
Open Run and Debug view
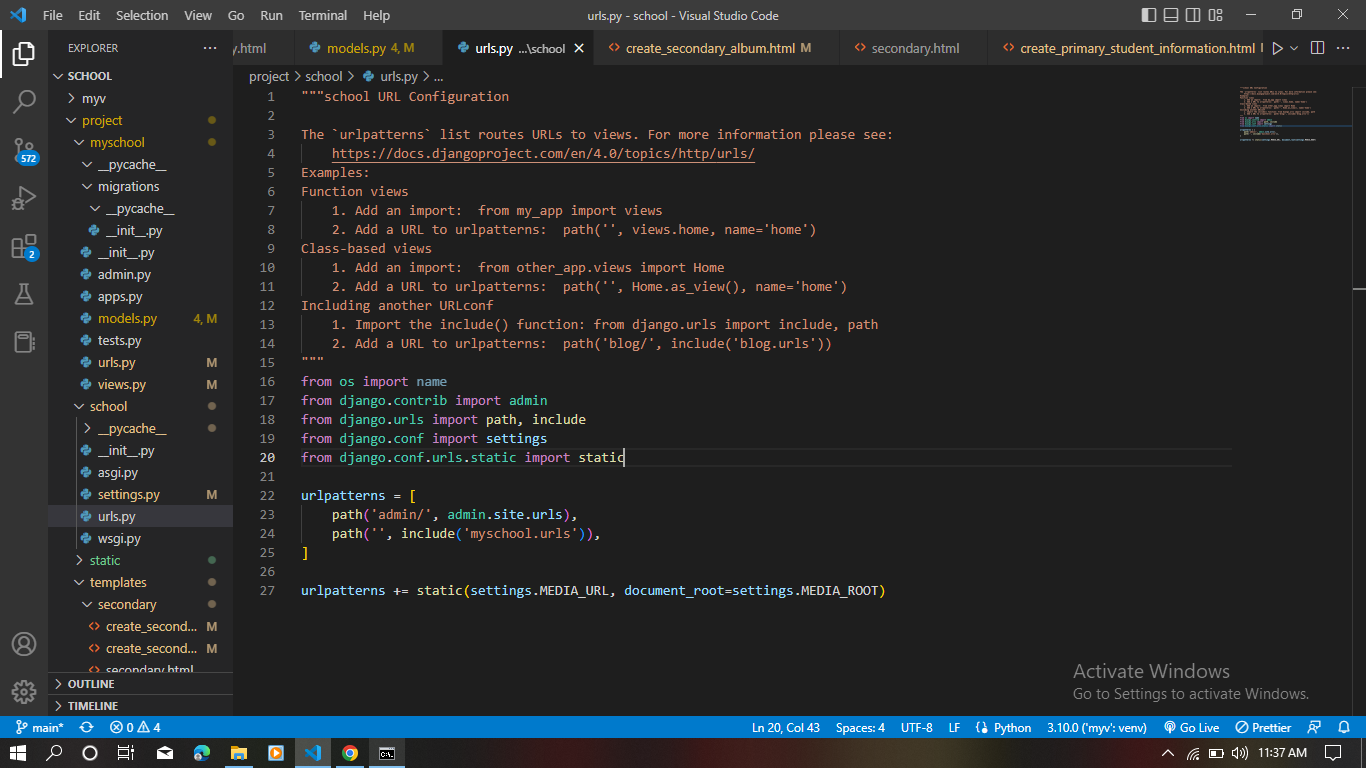click(x=24, y=198)
